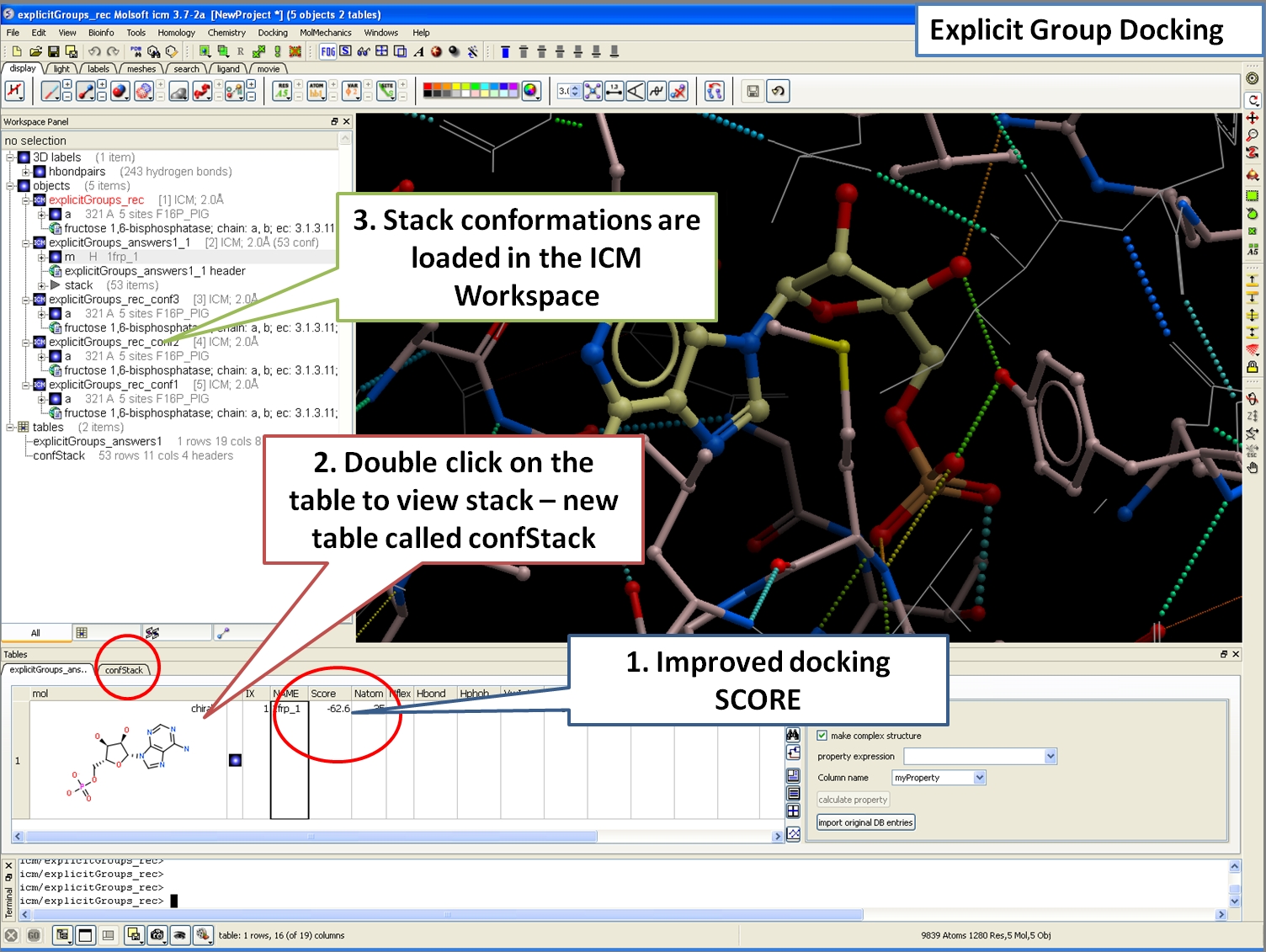
Task: Open the Docking menu
Action: [273, 33]
